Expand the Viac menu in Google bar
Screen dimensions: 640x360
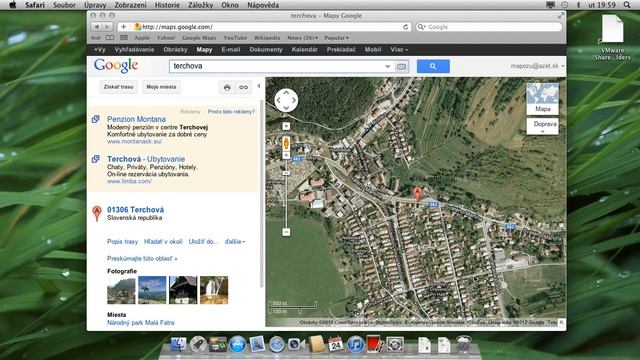click(x=399, y=49)
